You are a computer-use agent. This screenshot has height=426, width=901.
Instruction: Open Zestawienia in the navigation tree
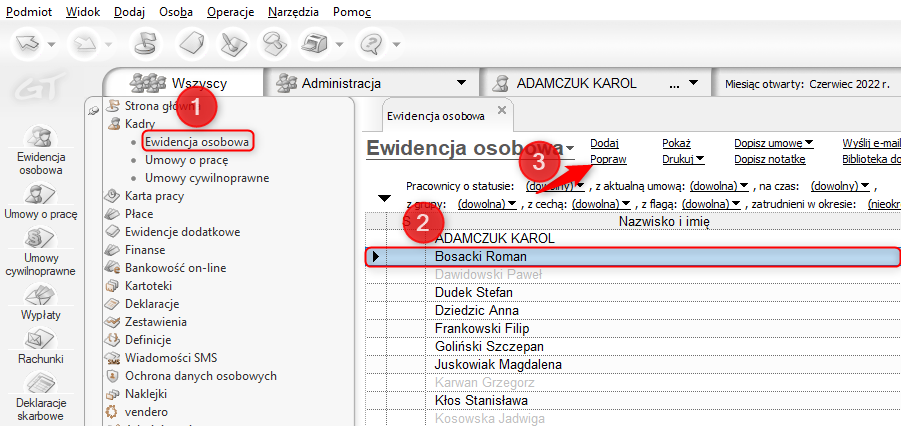pos(155,322)
